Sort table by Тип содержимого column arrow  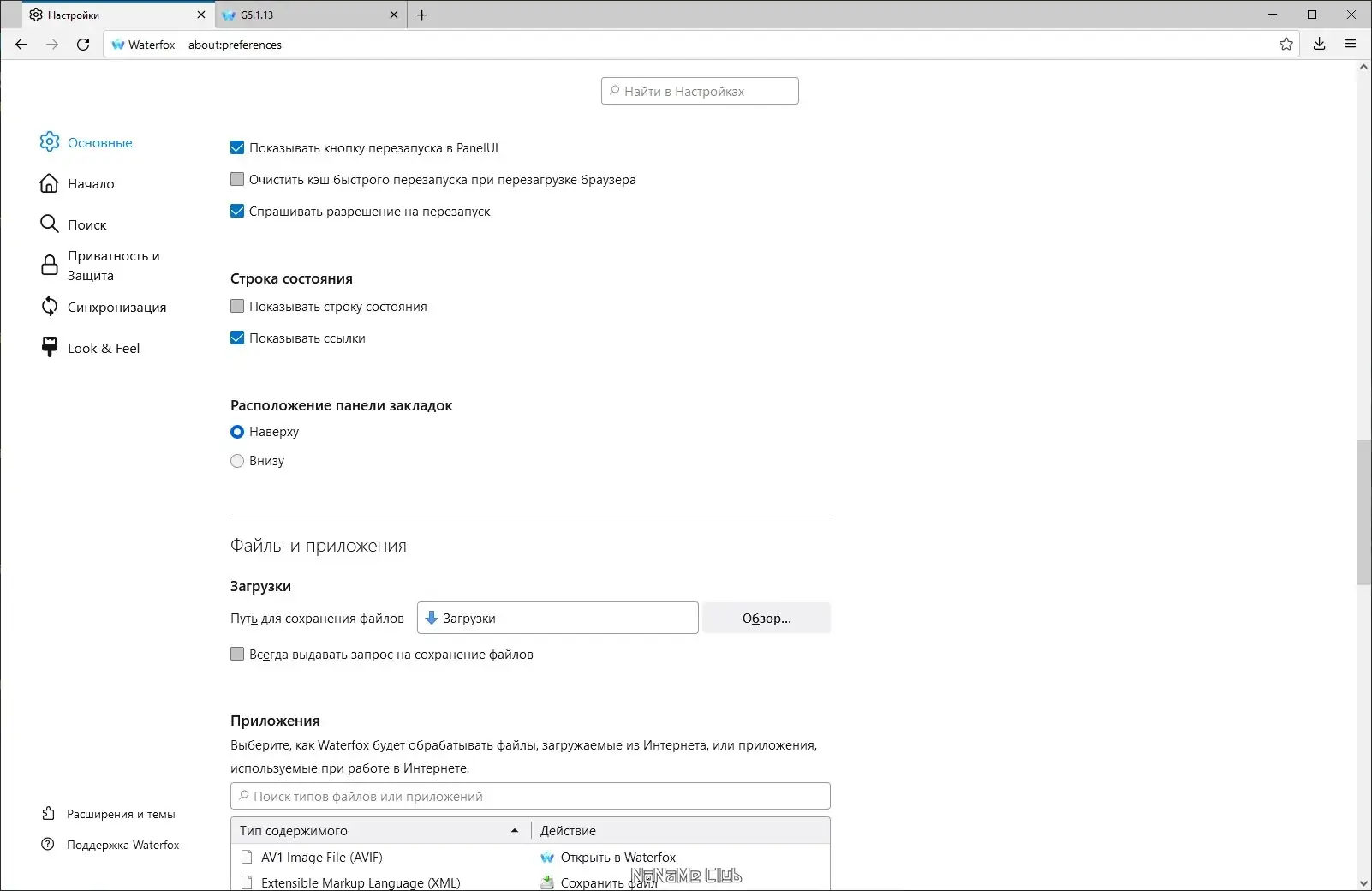[x=515, y=830]
